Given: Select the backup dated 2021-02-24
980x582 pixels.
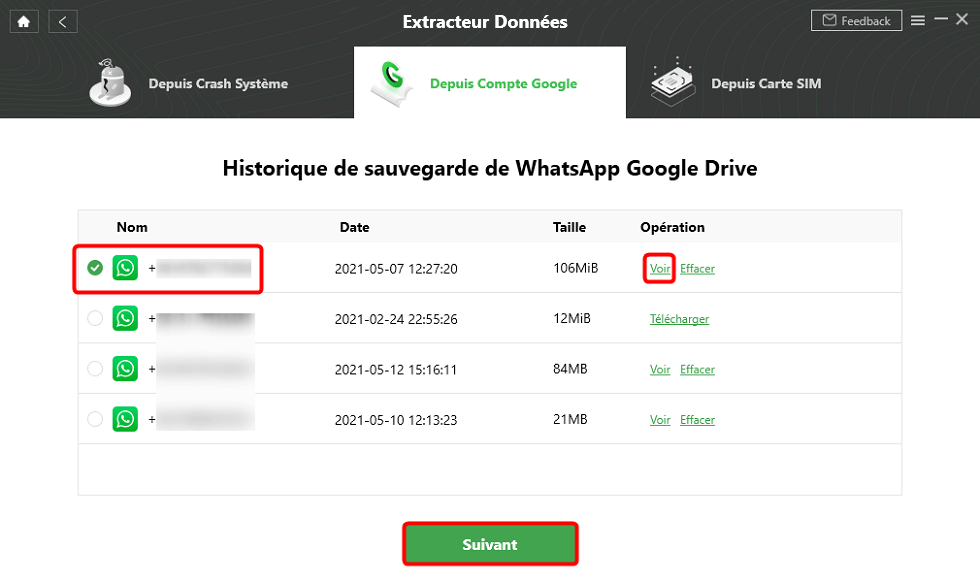Looking at the screenshot, I should [x=95, y=318].
